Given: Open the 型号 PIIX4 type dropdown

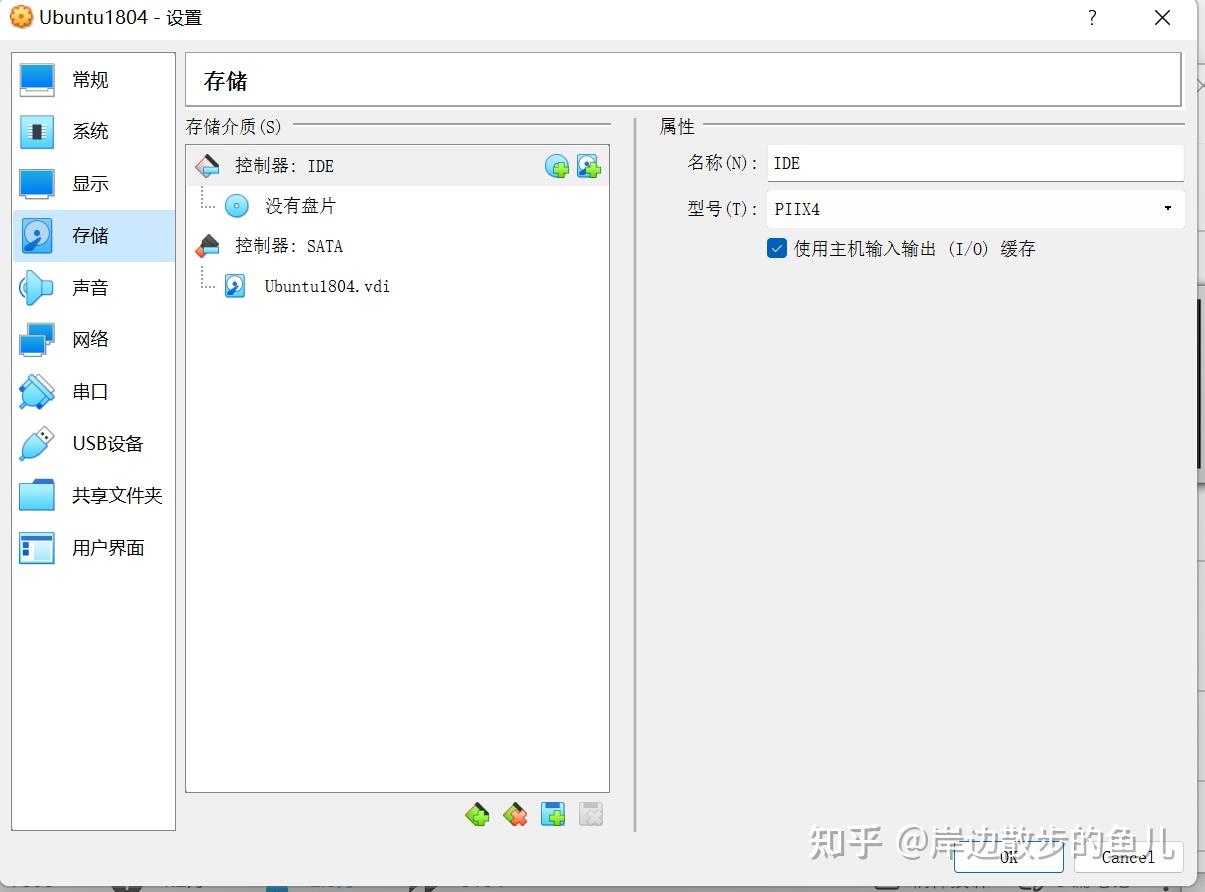Looking at the screenshot, I should pyautogui.click(x=975, y=209).
